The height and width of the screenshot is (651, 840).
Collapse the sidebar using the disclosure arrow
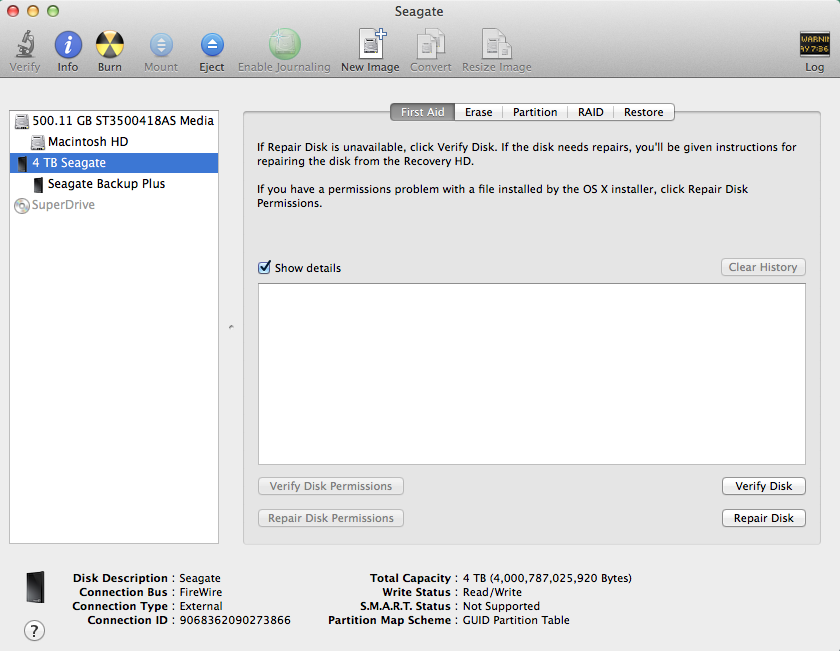(x=231, y=326)
